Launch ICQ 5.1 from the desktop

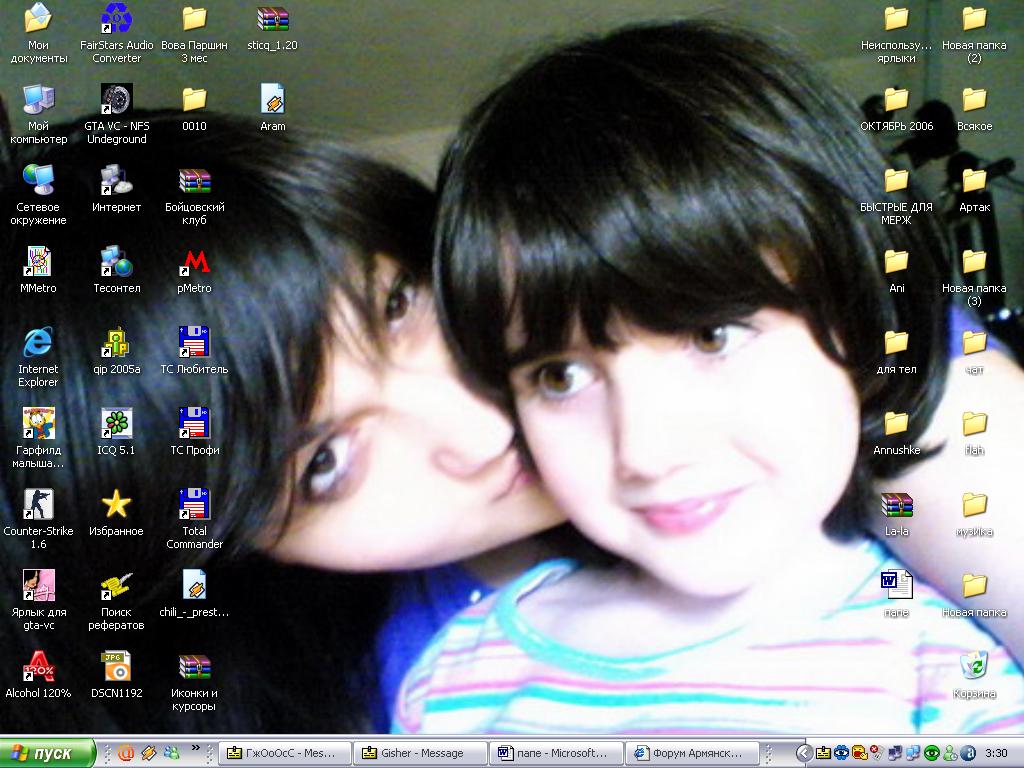click(x=116, y=424)
